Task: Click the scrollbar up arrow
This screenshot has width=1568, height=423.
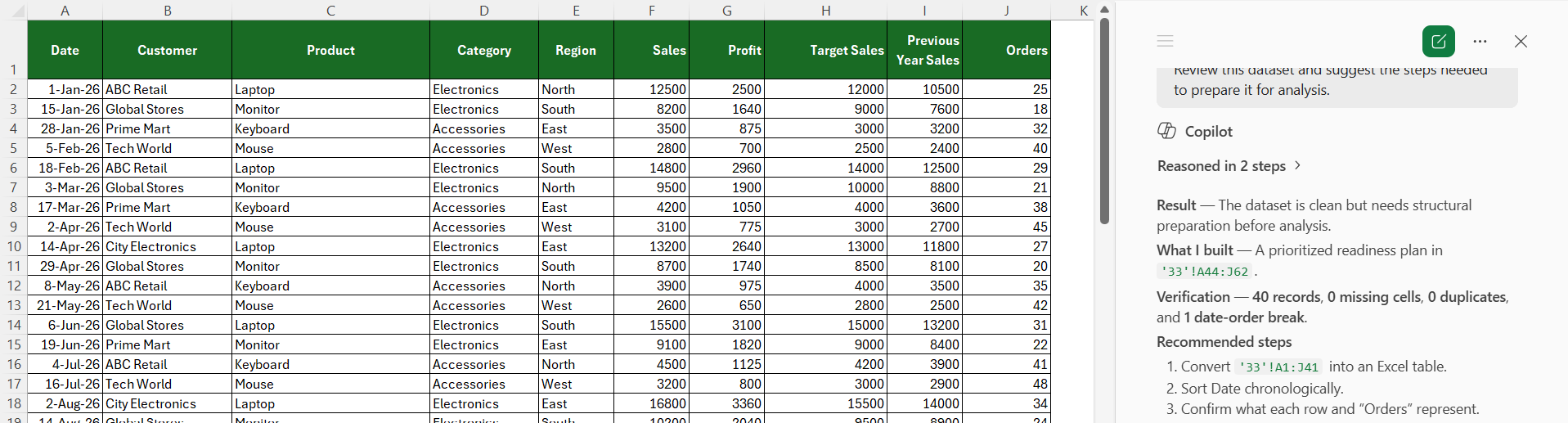Action: pos(1104,10)
